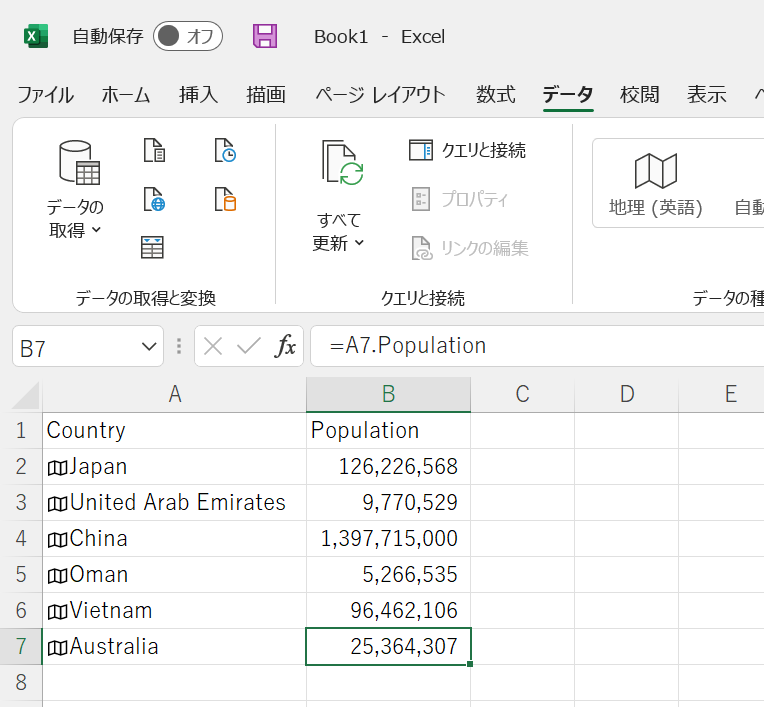Click the map icon beside United Arab Emirates
The height and width of the screenshot is (707, 764).
coord(57,504)
